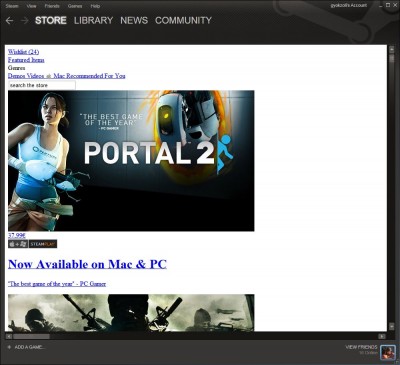The height and width of the screenshot is (365, 400).
Task: Open 'The best game of the year' link
Action: [57, 284]
